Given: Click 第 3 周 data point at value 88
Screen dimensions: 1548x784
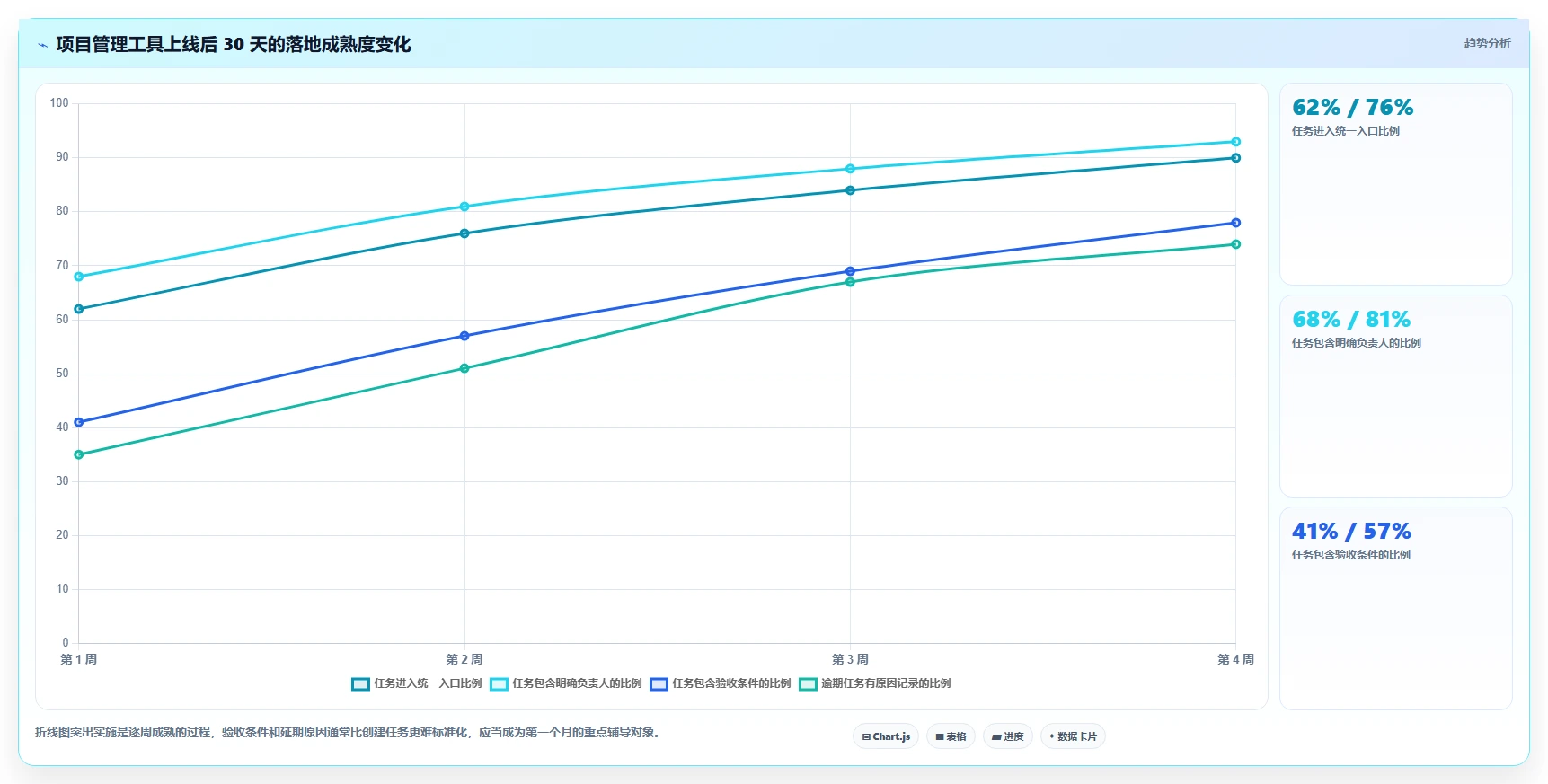Looking at the screenshot, I should tap(850, 169).
